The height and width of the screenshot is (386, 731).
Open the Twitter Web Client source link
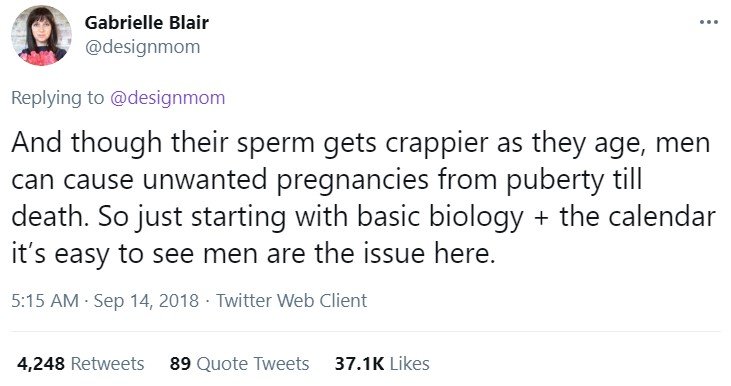(x=292, y=301)
